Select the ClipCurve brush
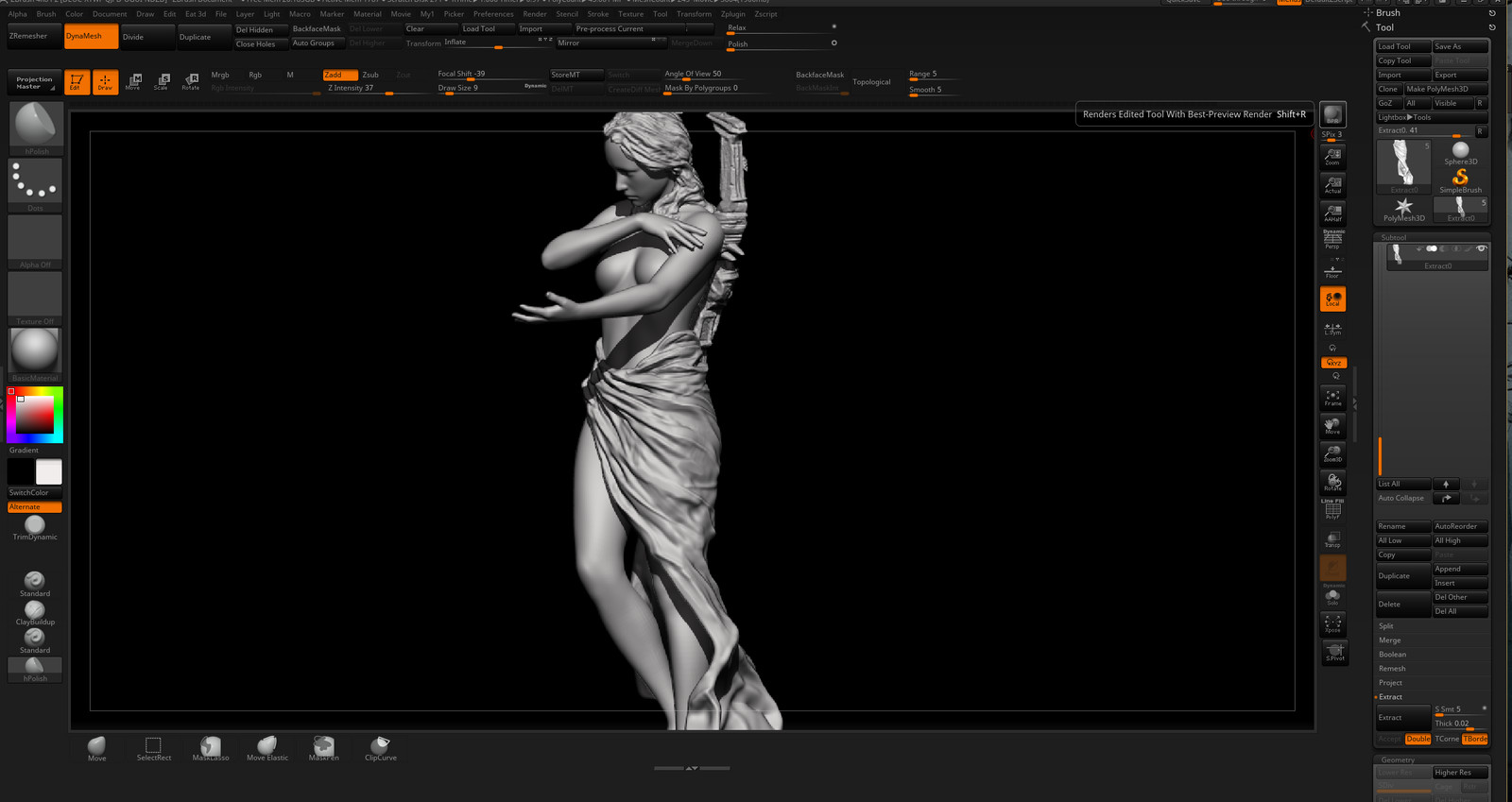Viewport: 1512px width, 802px height. click(x=381, y=749)
